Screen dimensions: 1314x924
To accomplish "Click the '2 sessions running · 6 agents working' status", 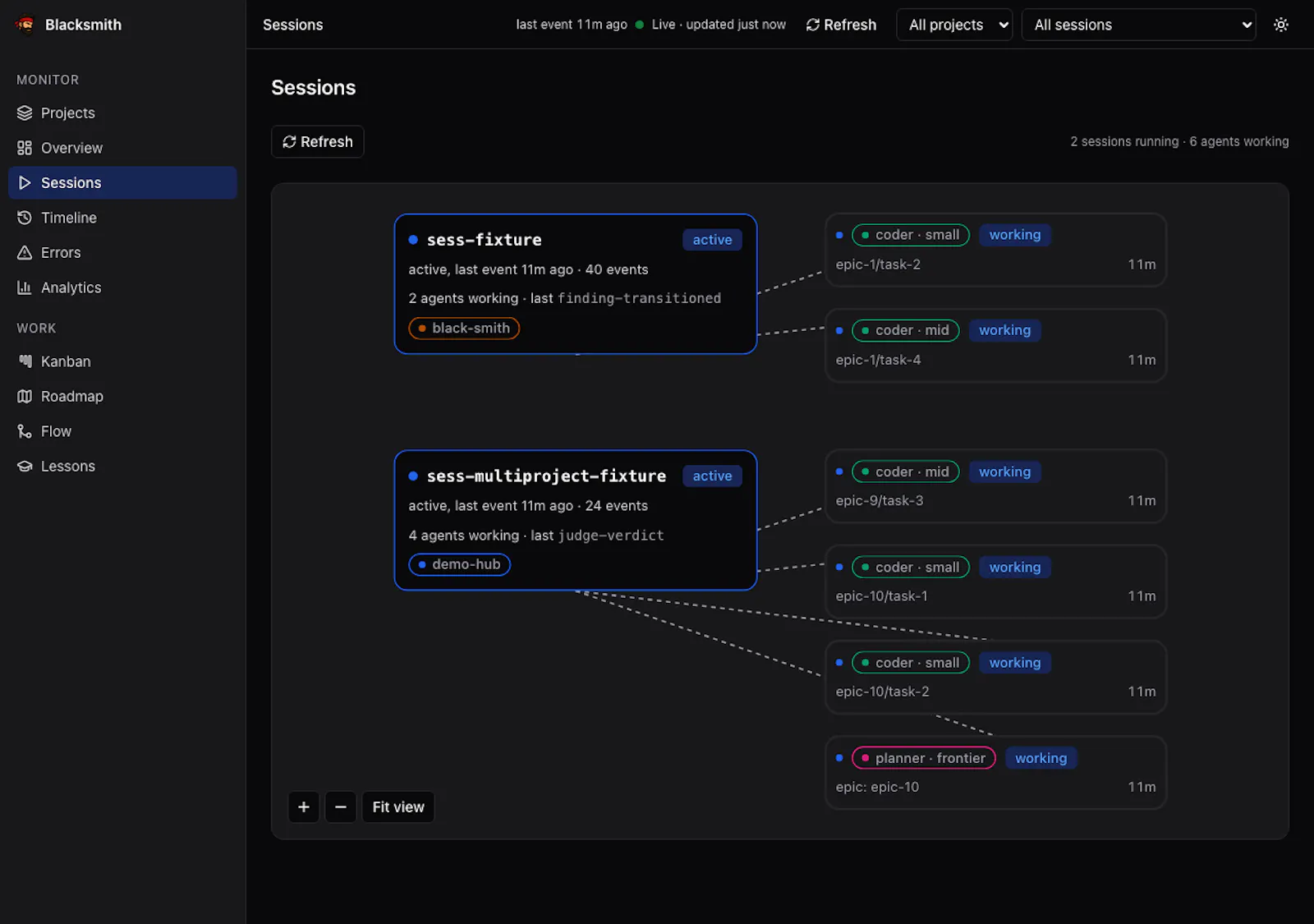I will click(1179, 142).
